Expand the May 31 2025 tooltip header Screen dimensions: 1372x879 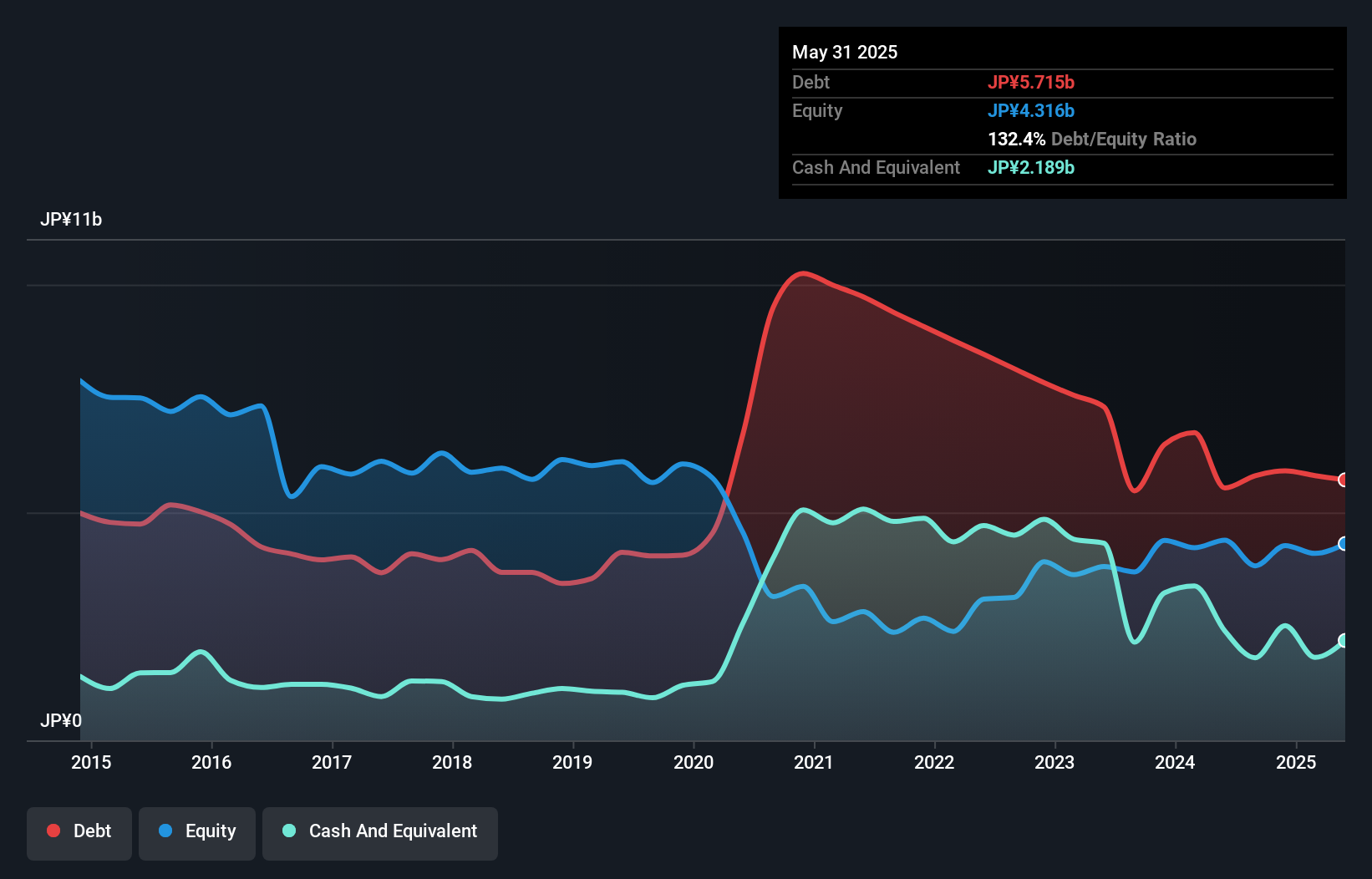click(x=845, y=52)
